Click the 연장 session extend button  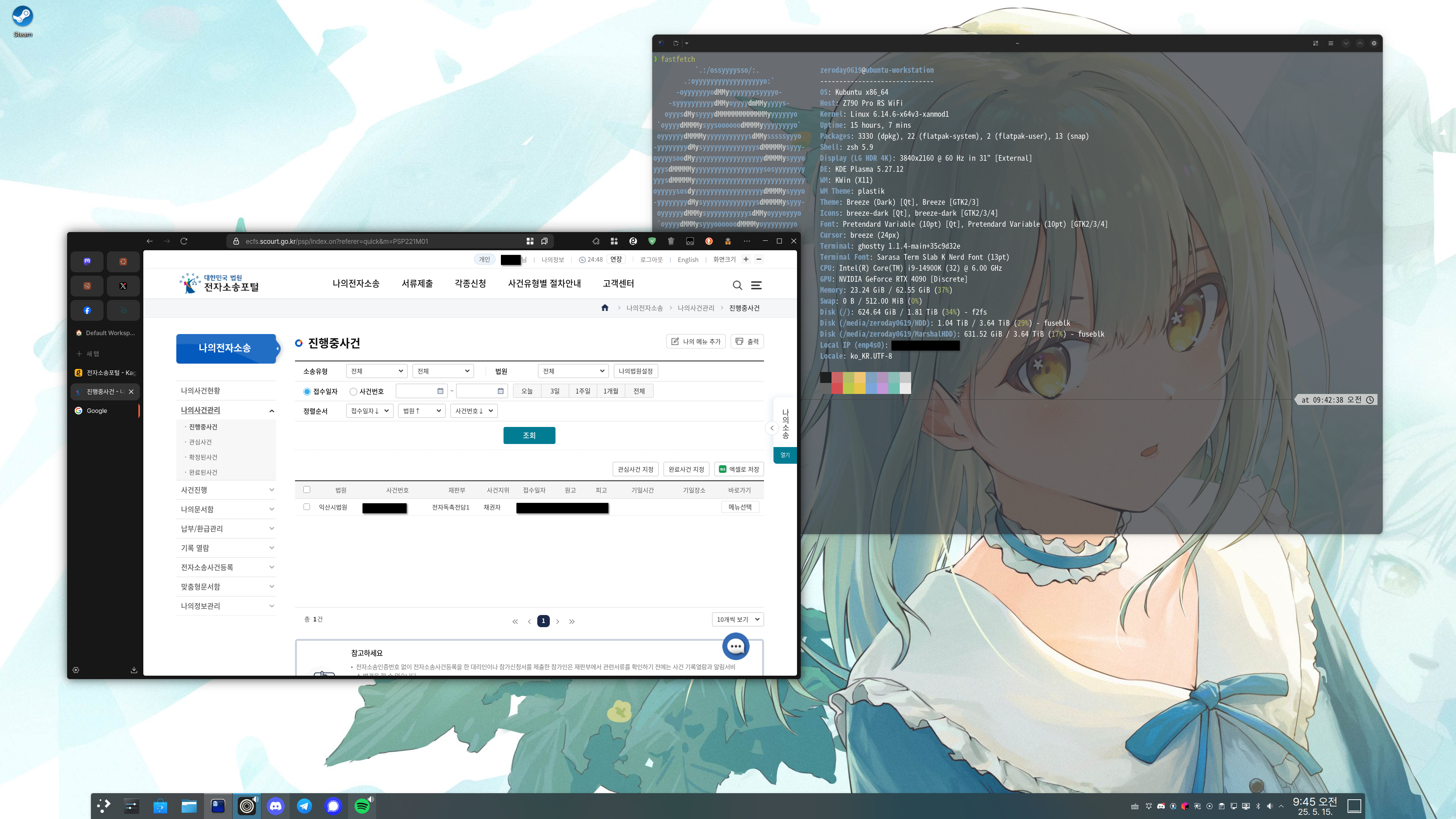coord(616,259)
